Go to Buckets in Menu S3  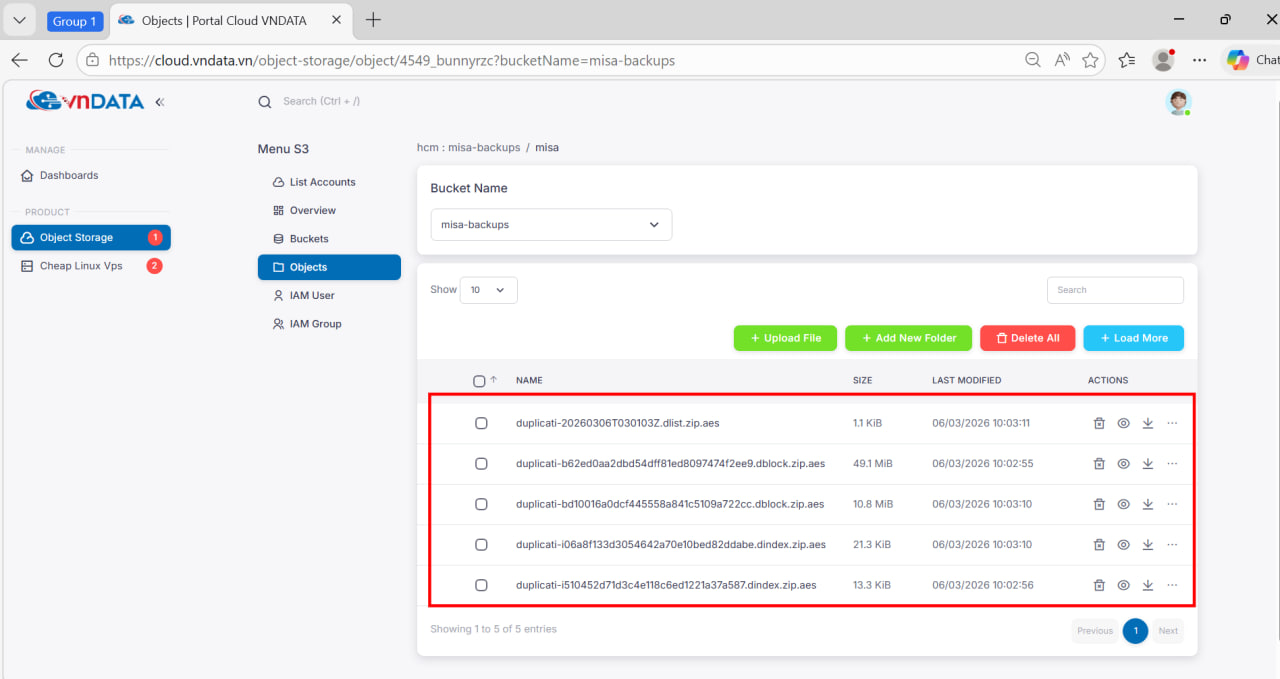[x=308, y=239]
